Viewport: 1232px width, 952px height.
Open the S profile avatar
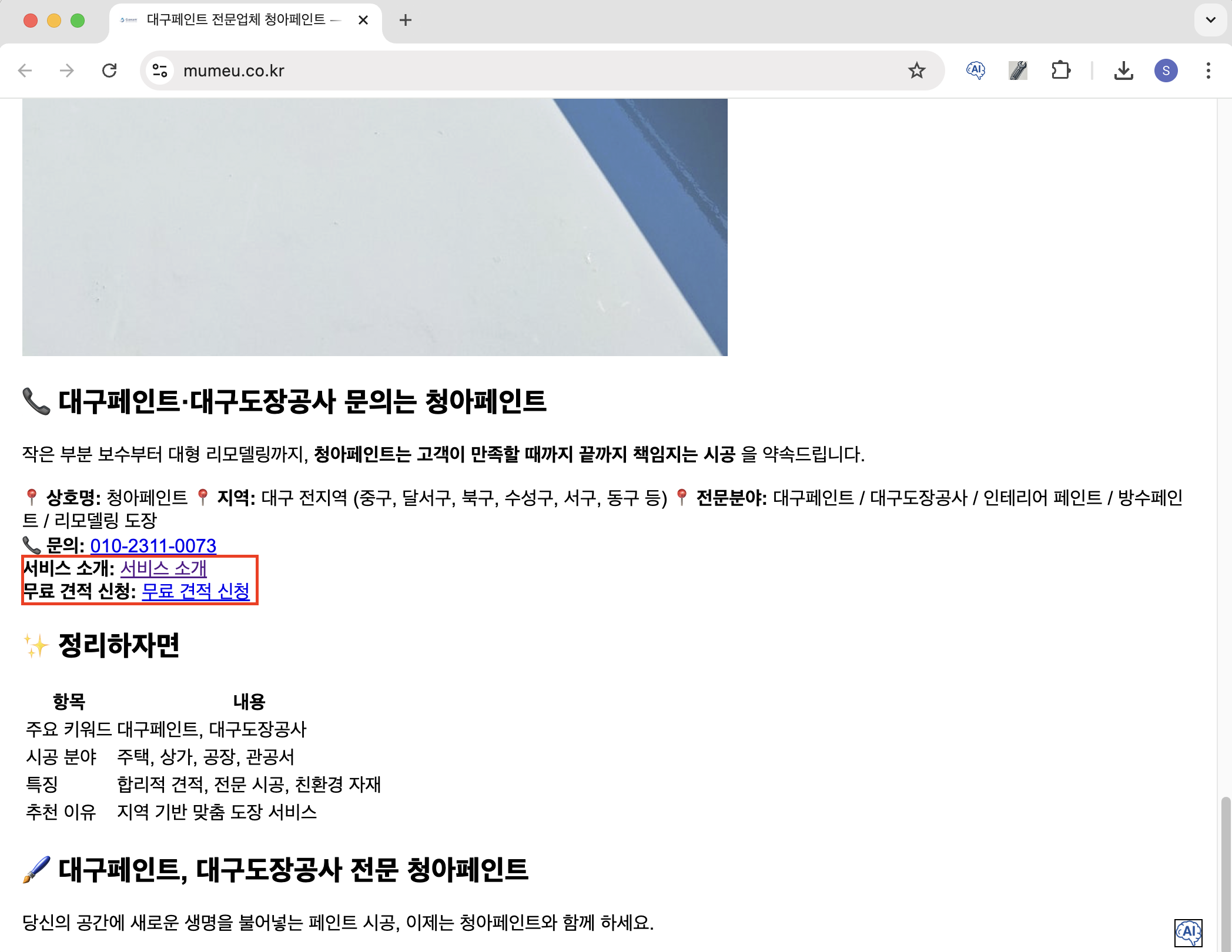click(1166, 71)
